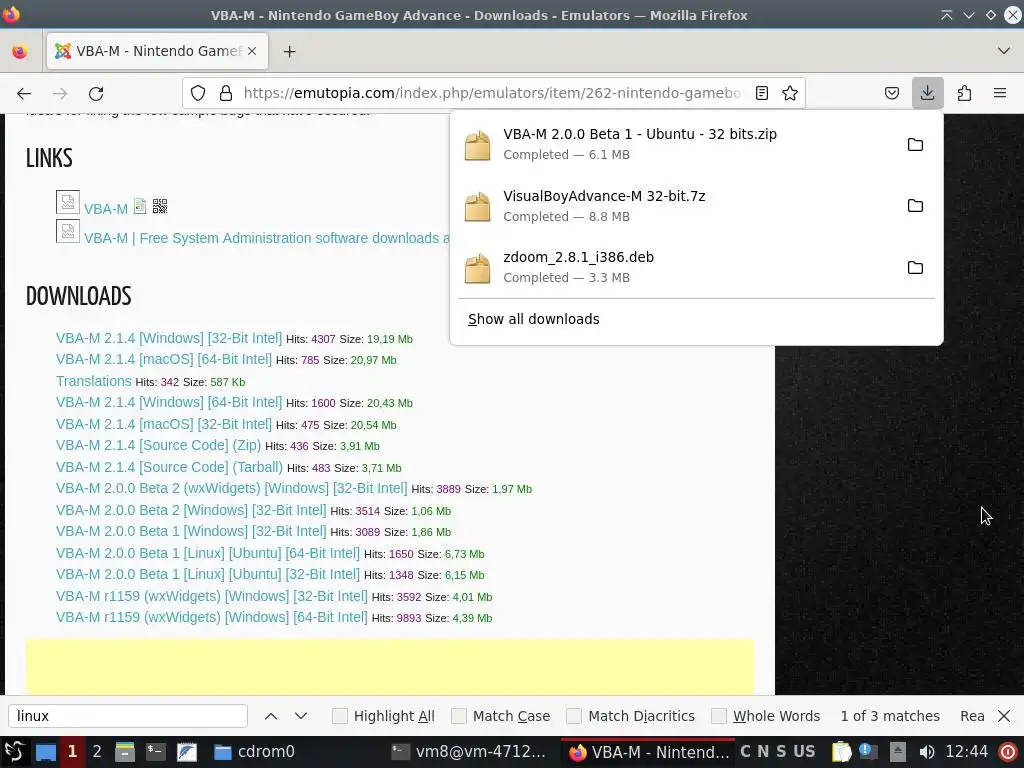Viewport: 1024px width, 768px height.
Task: Show VisualBoyAdvance-M 7z in folder
Action: (x=915, y=206)
